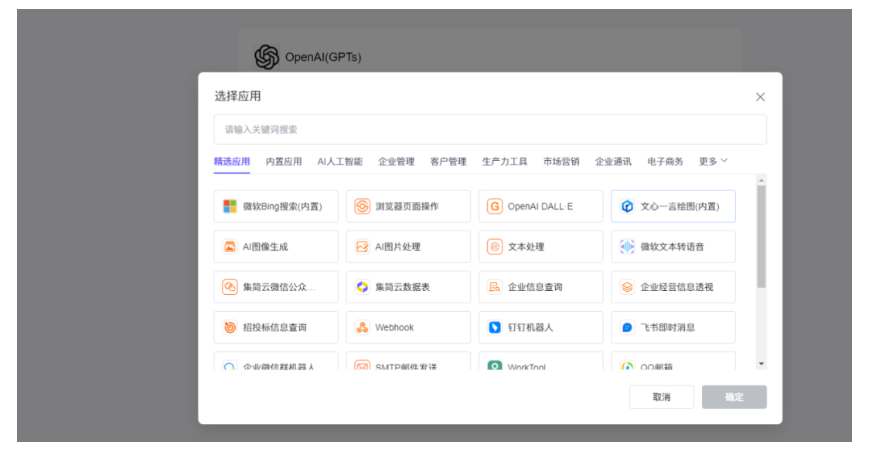Click the 取消 button
871x457 pixels.
(x=661, y=397)
